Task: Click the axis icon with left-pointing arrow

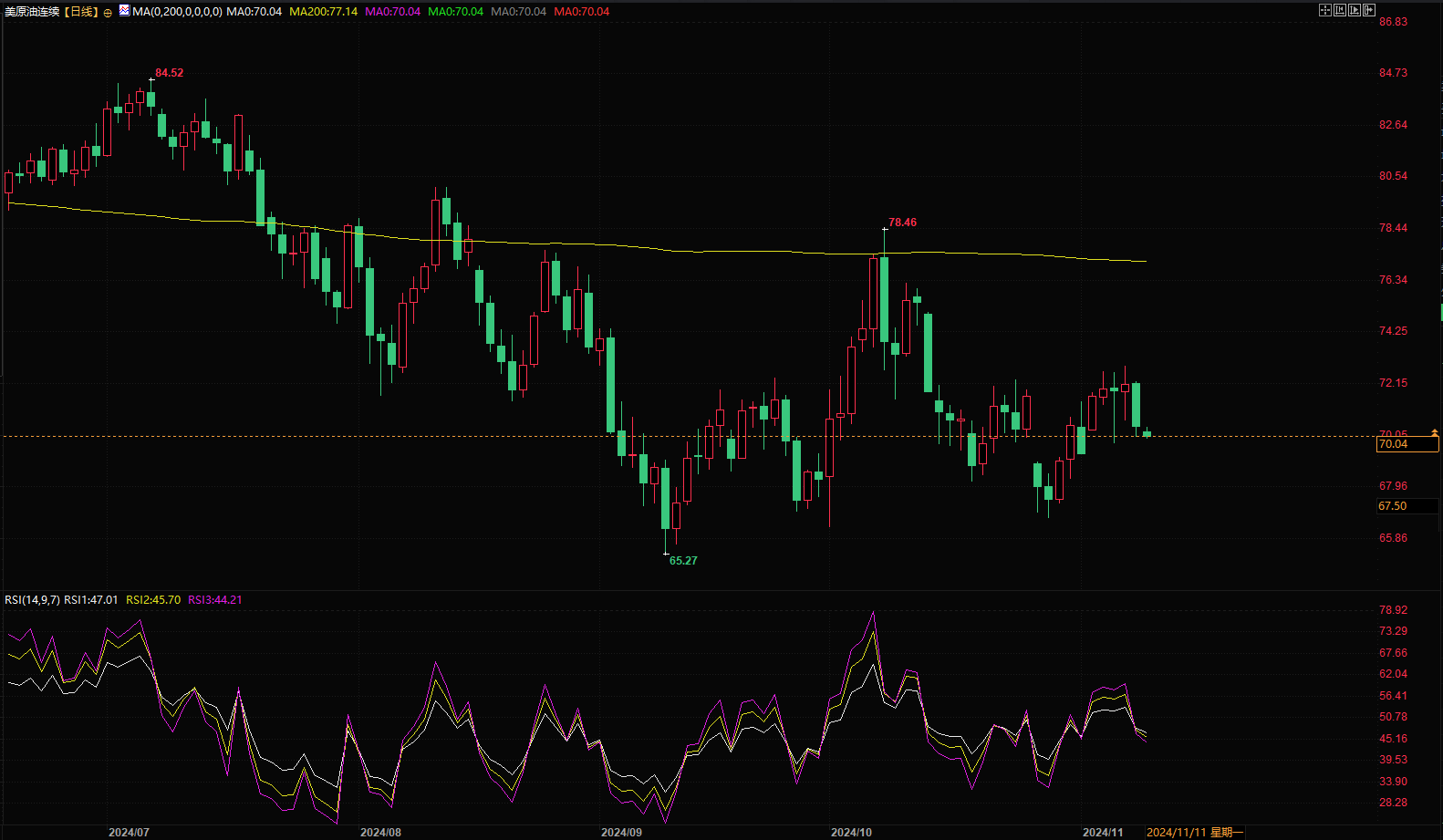Action: [1340, 10]
